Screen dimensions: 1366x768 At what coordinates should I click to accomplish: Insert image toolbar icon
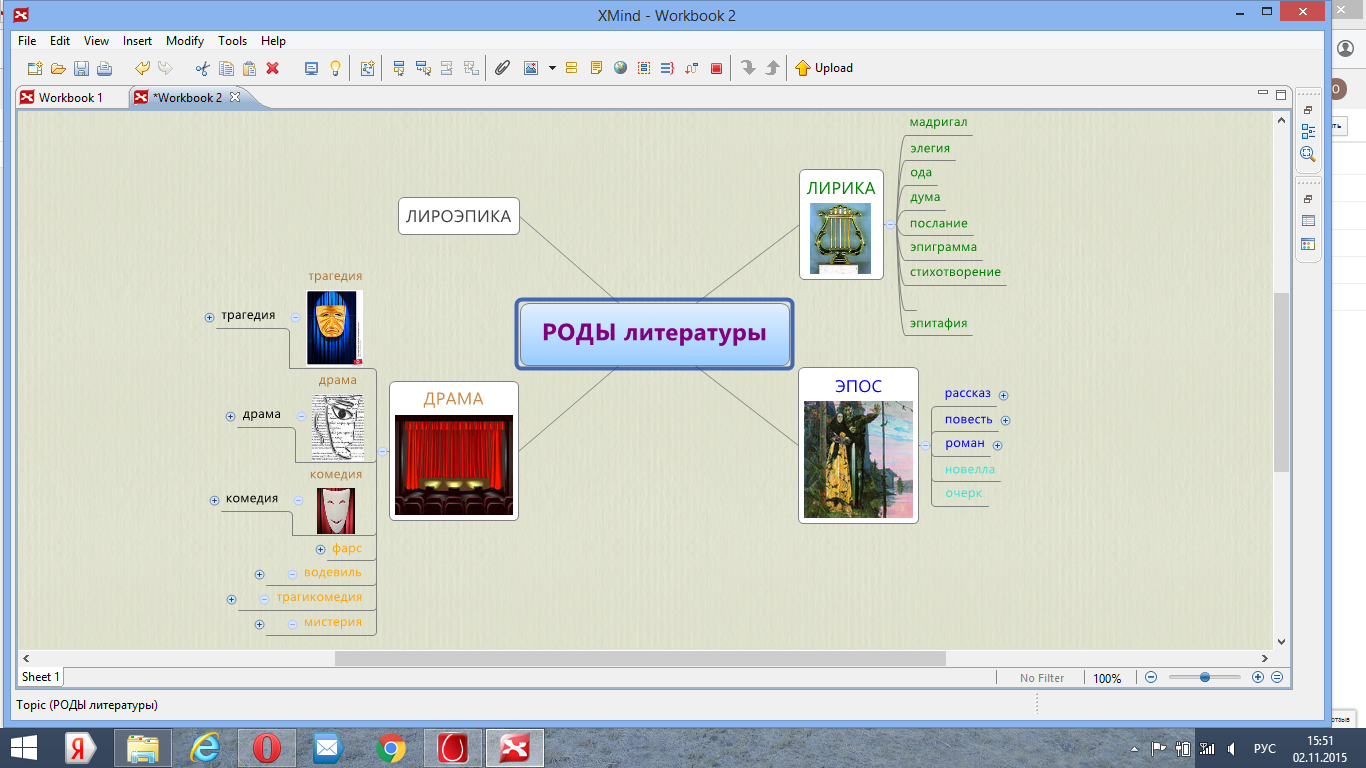531,68
